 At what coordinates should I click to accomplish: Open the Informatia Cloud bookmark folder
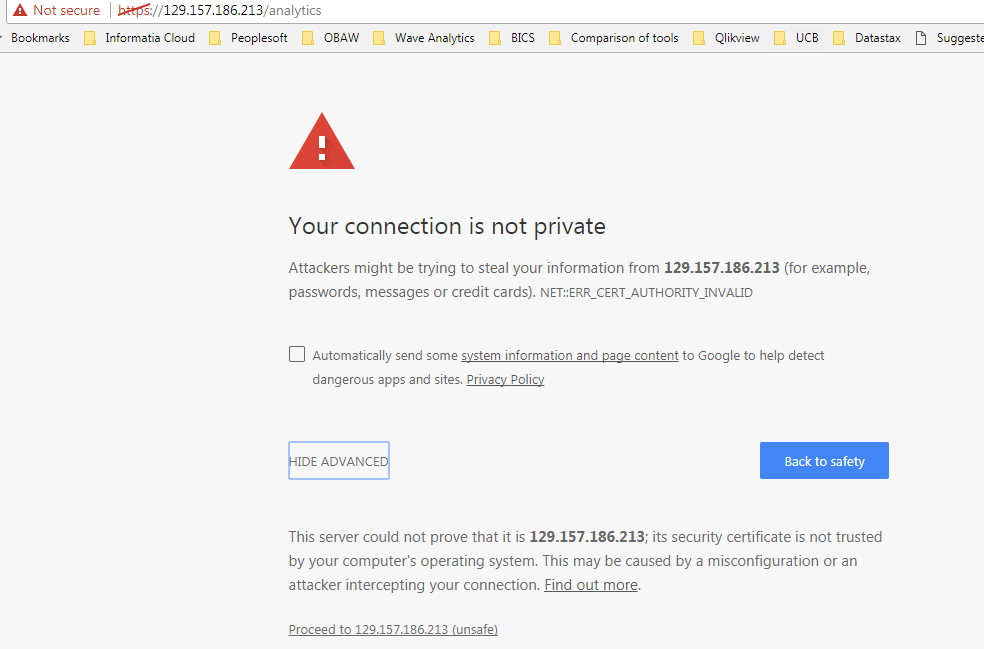(139, 38)
